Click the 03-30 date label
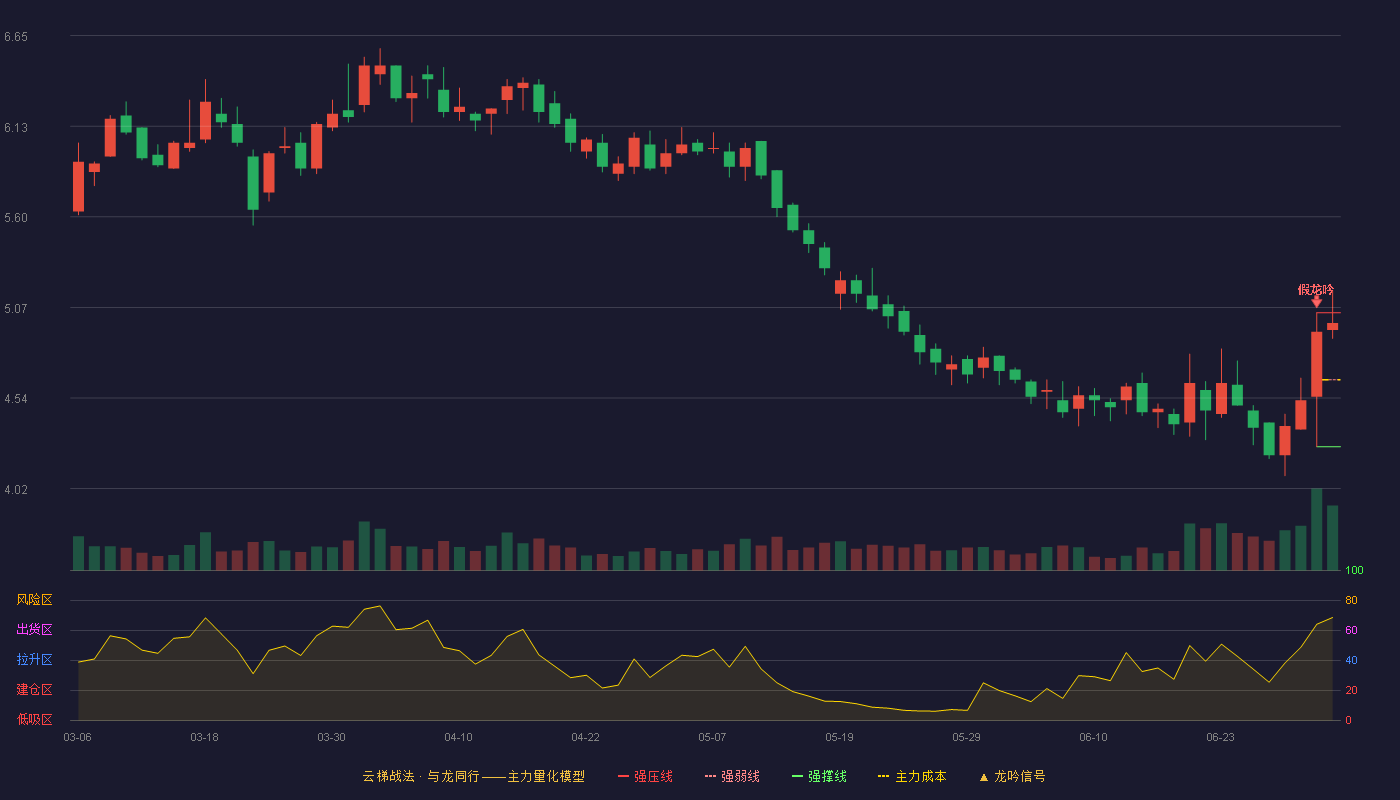Screen dimensions: 1400x800 pyautogui.click(x=331, y=737)
